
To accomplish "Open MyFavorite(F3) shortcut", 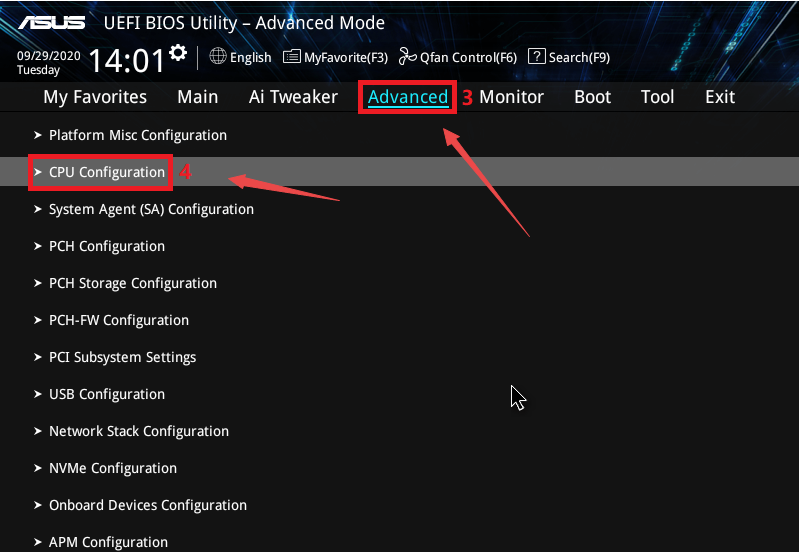I will (346, 58).
